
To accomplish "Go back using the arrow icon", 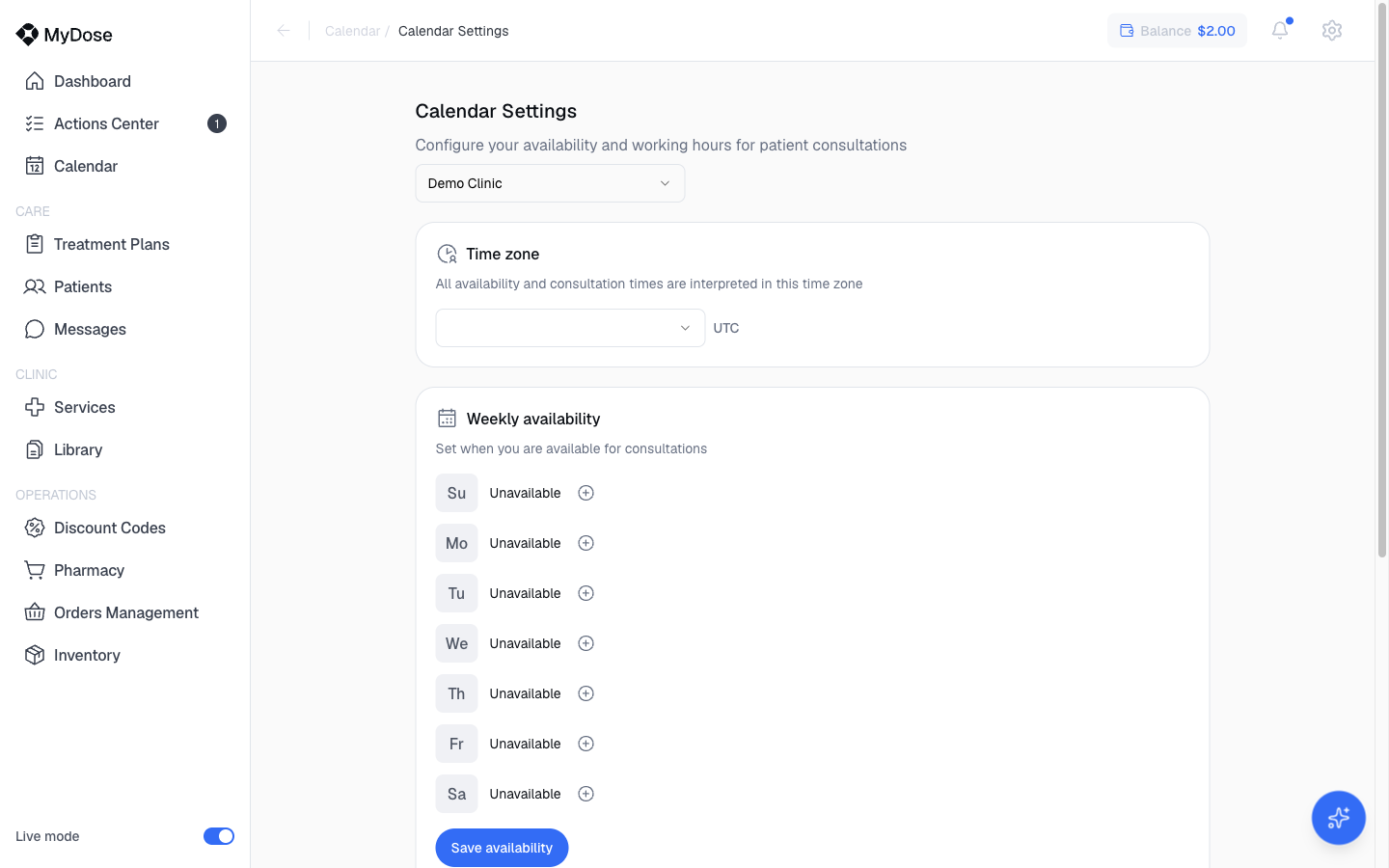I will point(284,31).
